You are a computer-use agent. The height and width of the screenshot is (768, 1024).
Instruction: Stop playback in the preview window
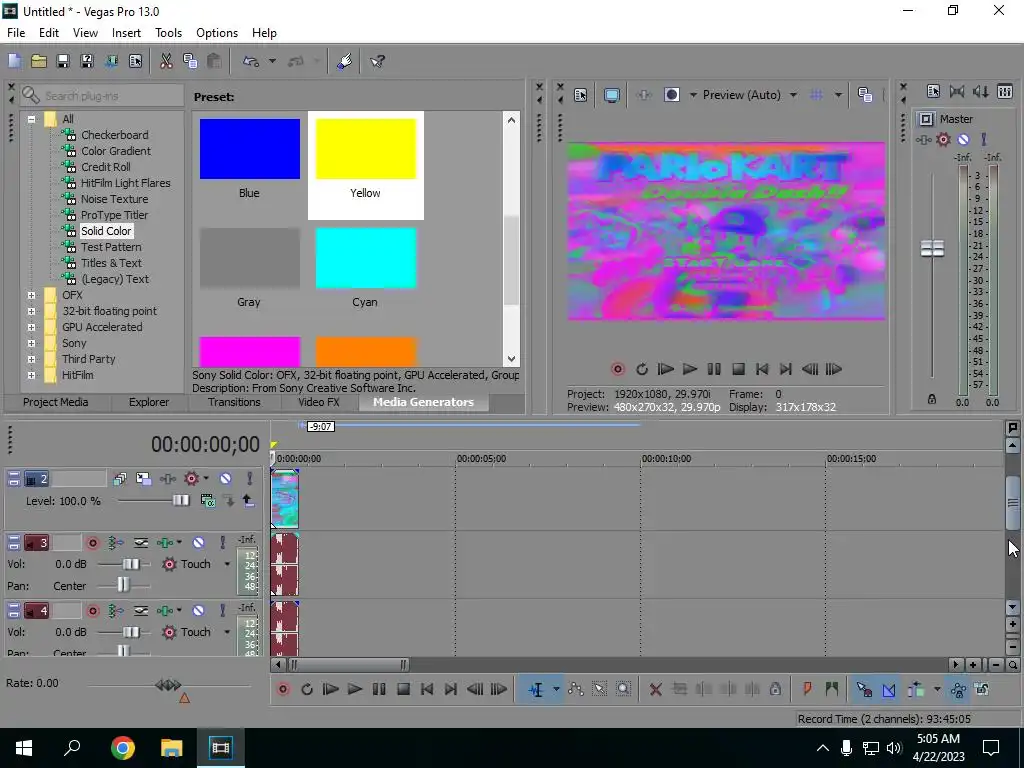[738, 369]
